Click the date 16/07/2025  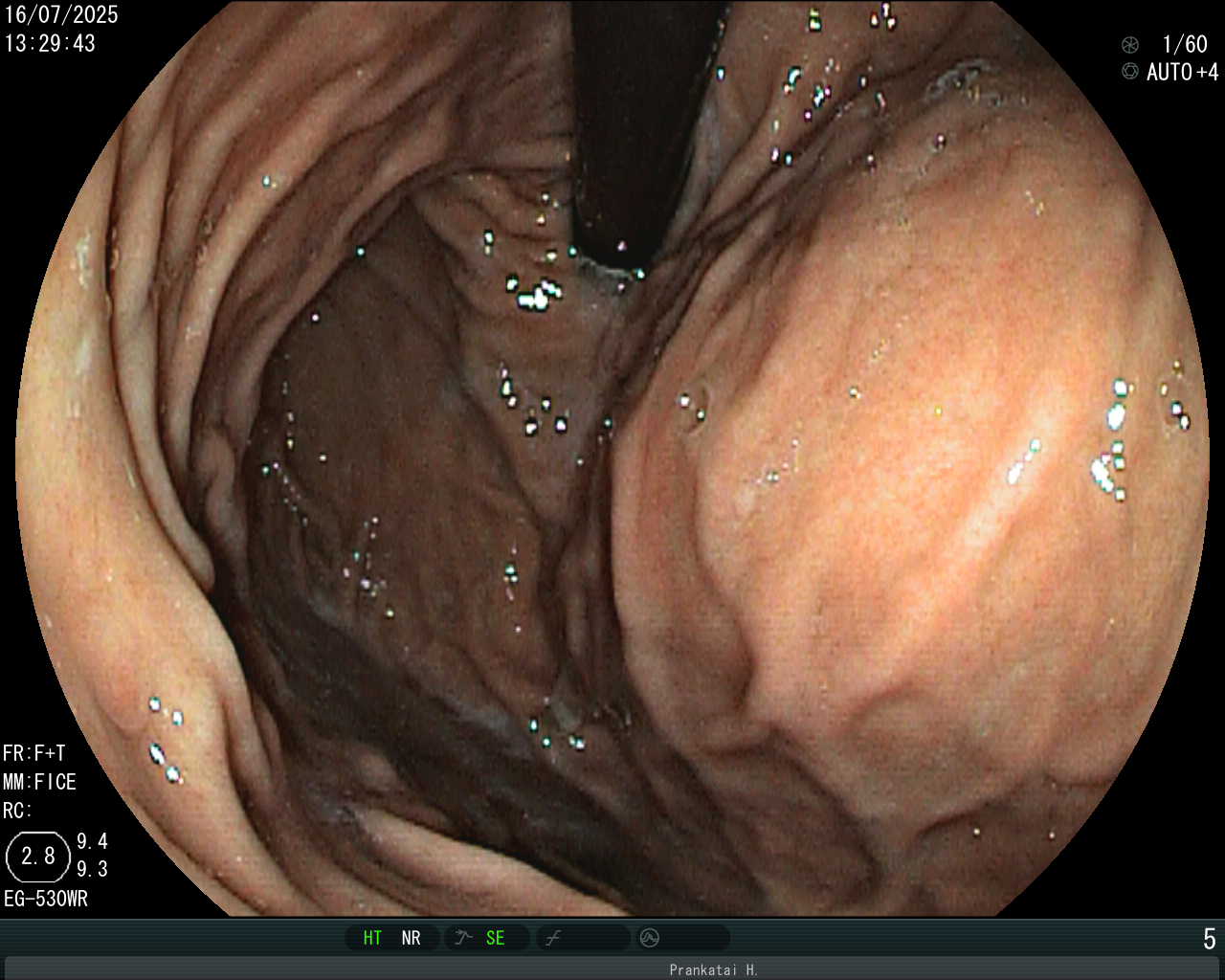tap(61, 14)
